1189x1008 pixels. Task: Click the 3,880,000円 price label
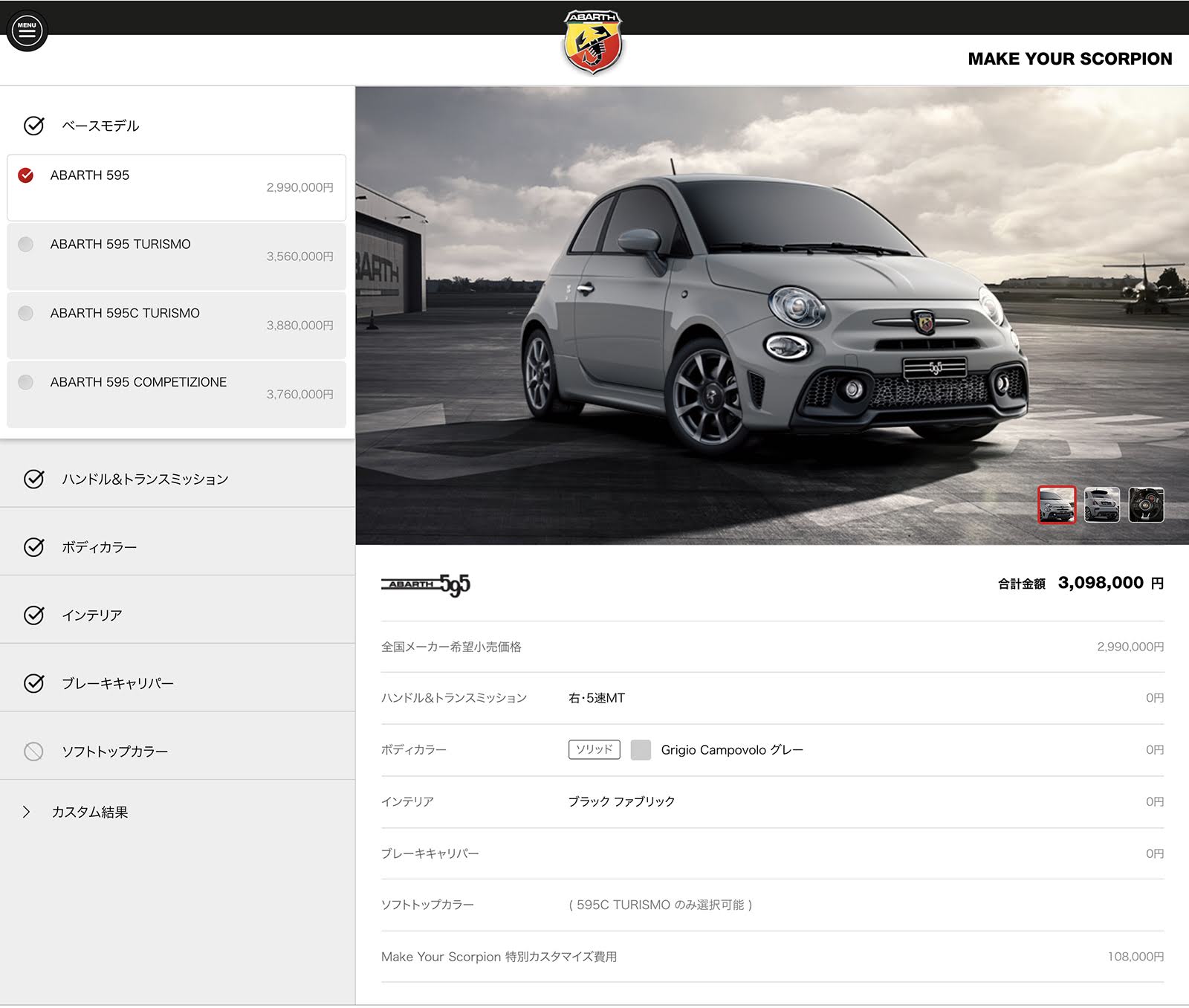click(x=300, y=326)
